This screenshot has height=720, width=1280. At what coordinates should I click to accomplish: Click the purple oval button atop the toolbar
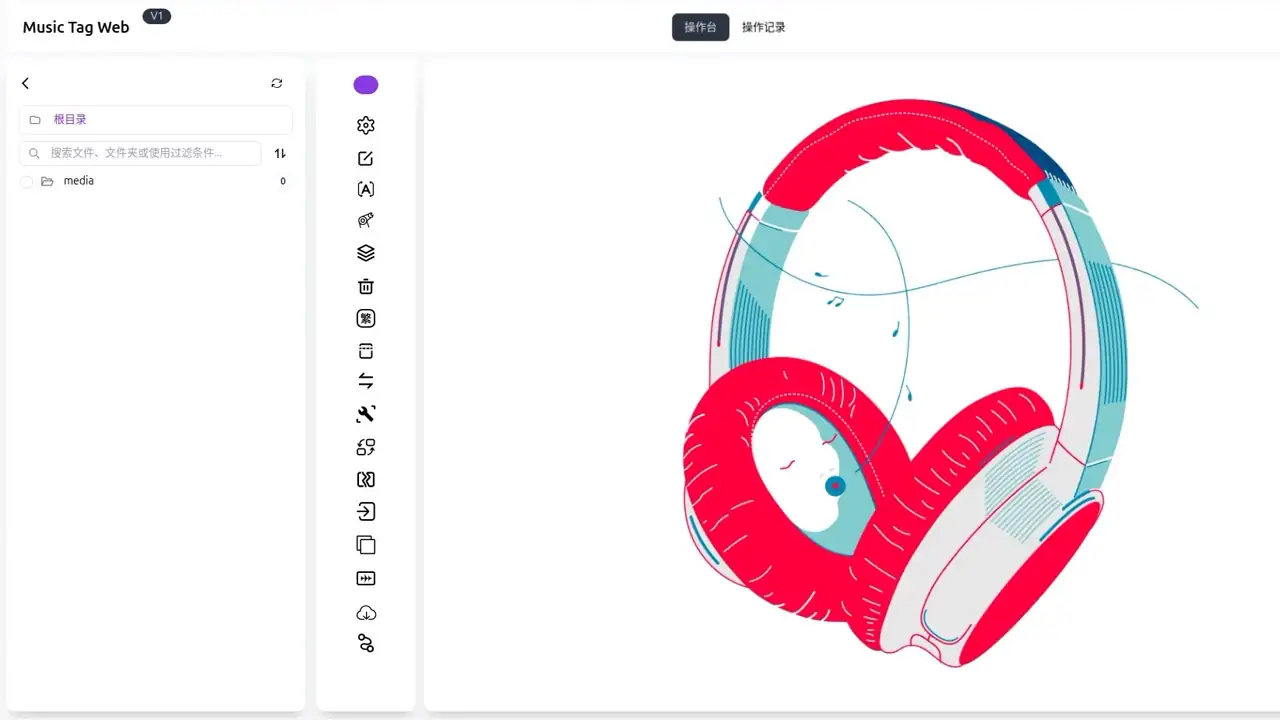click(x=366, y=85)
